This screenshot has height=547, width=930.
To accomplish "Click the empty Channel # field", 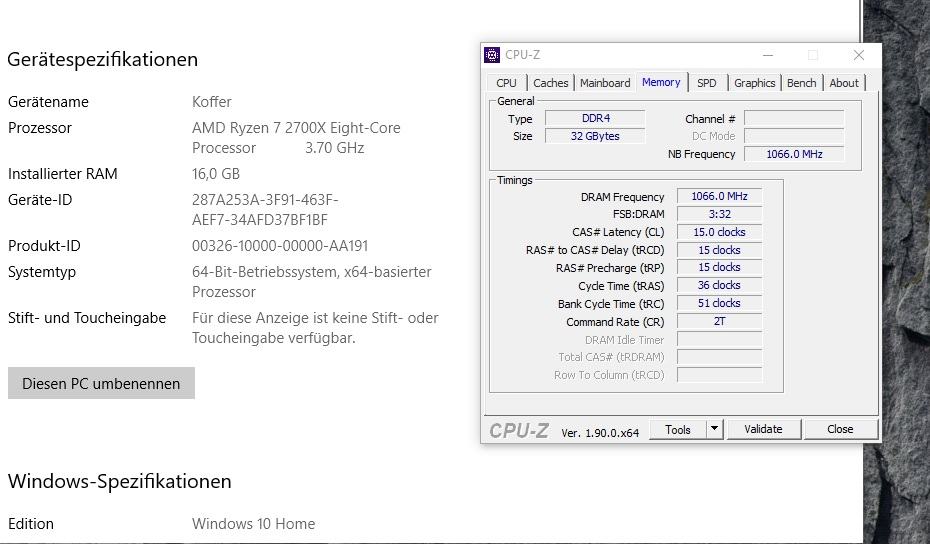I will click(x=794, y=118).
